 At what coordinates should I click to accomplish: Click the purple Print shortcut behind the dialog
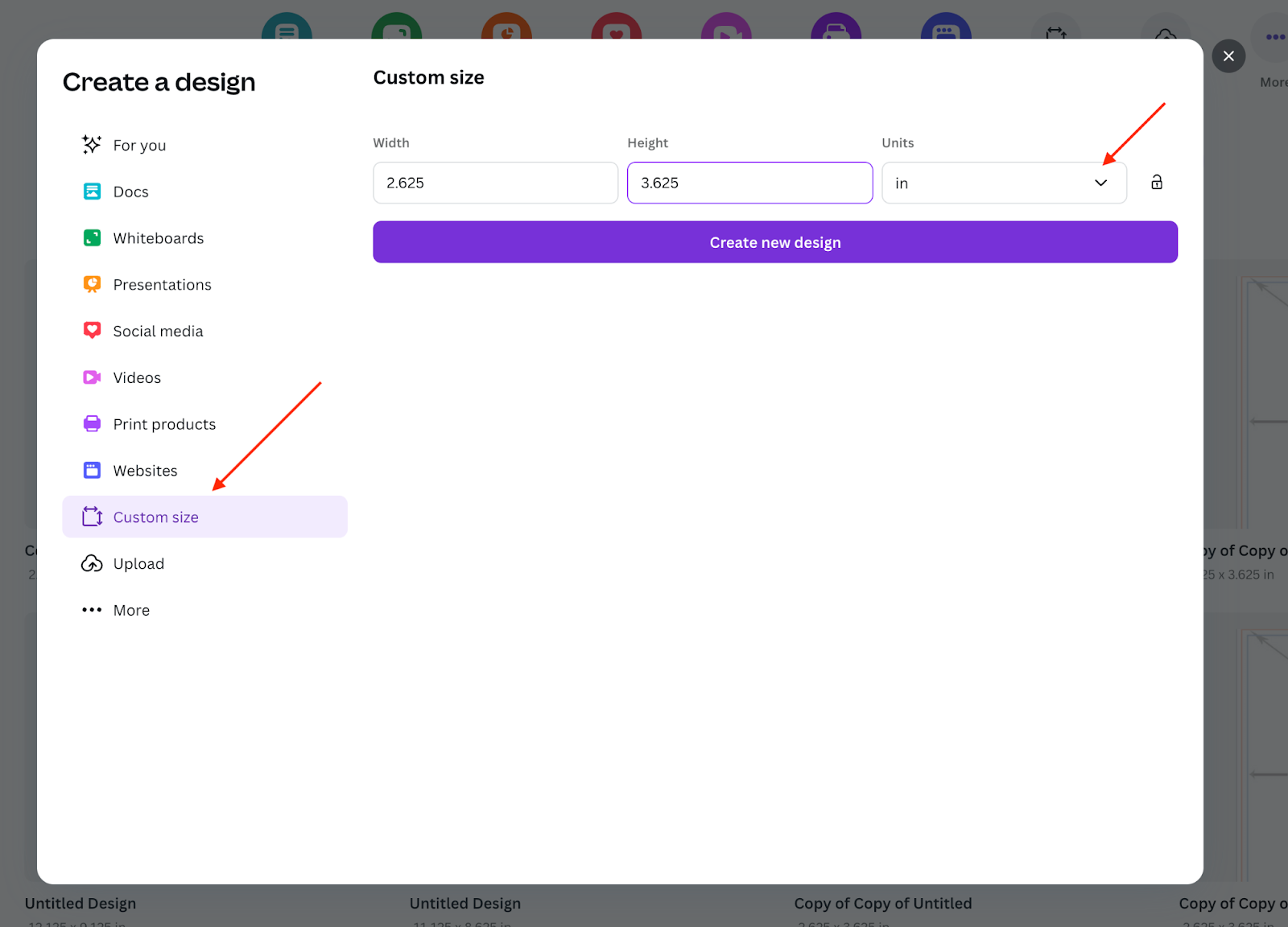tap(836, 27)
